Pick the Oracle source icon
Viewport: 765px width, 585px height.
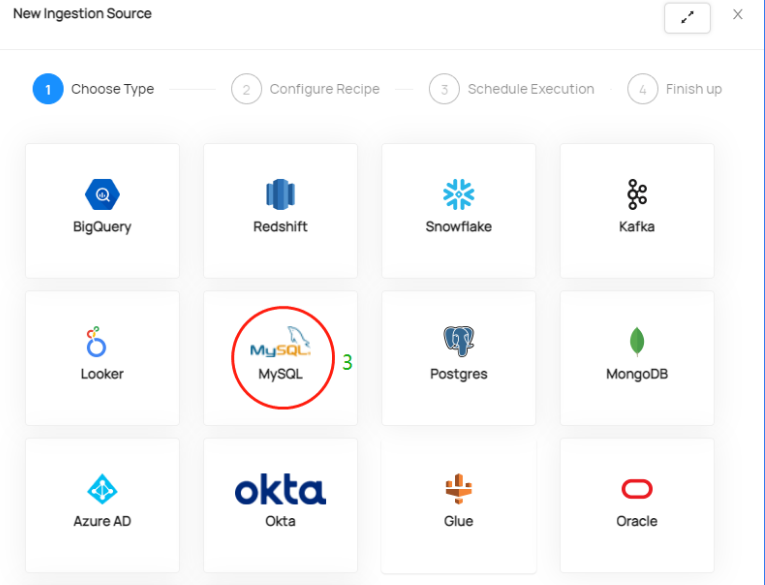point(637,489)
